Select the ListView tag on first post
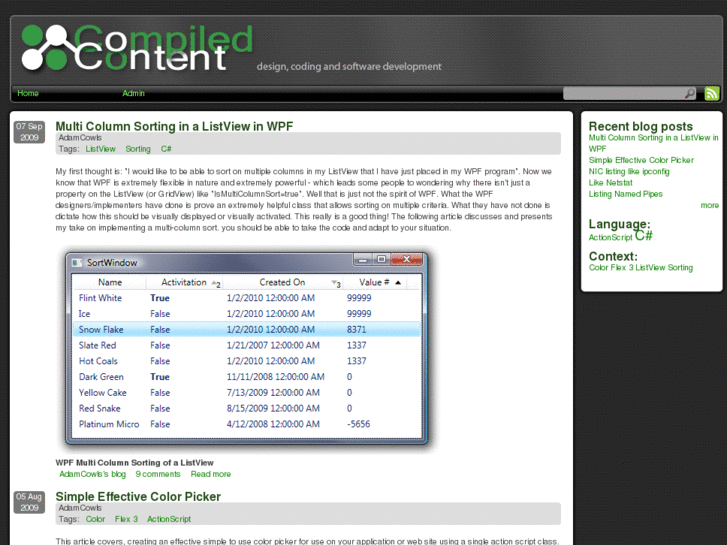This screenshot has height=545, width=727. pyautogui.click(x=100, y=149)
